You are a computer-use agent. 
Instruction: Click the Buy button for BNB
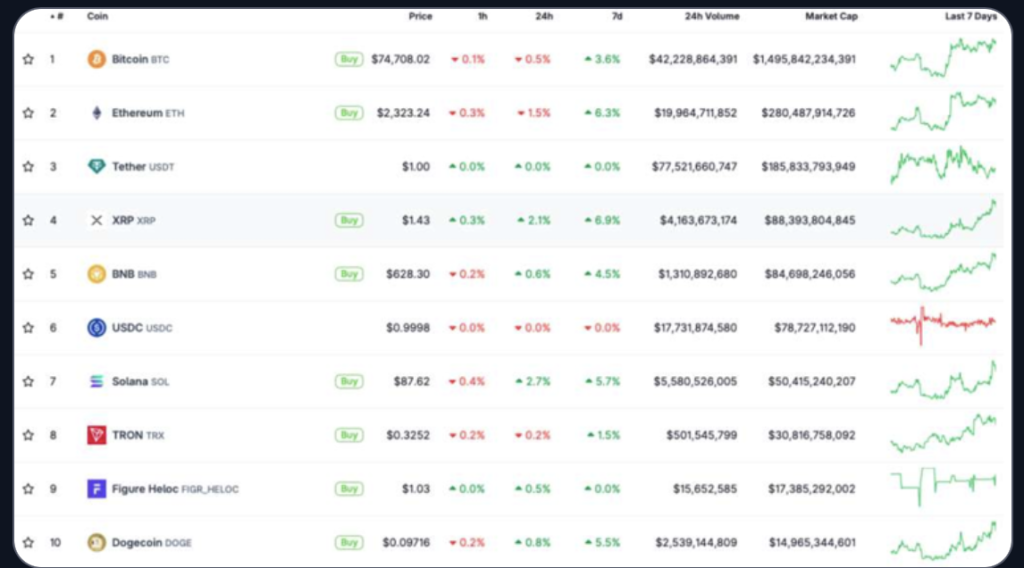click(x=349, y=274)
